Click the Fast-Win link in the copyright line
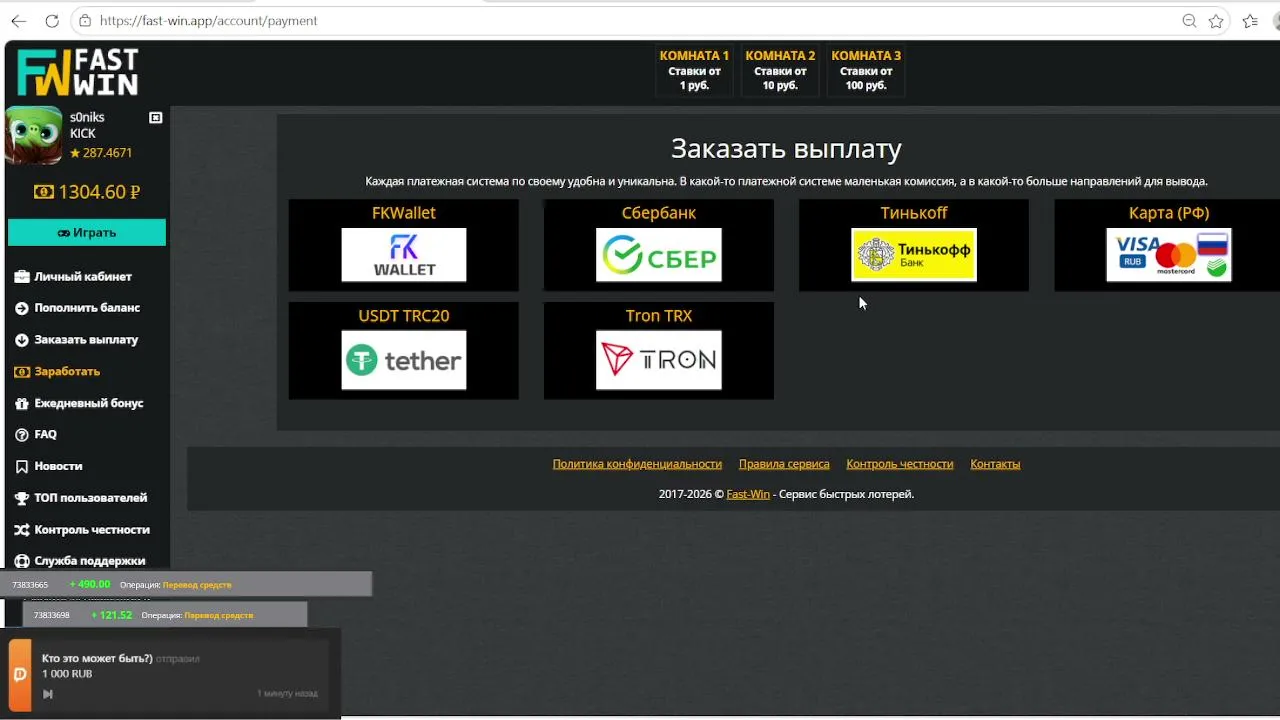The image size is (1280, 720). (x=748, y=494)
